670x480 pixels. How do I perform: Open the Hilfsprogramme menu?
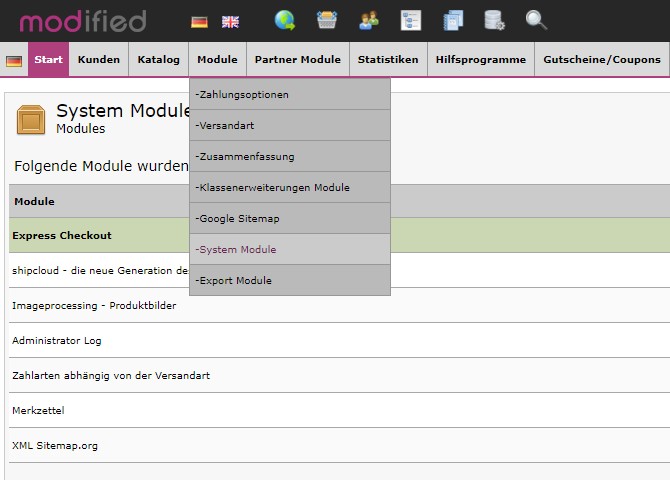[x=481, y=59]
